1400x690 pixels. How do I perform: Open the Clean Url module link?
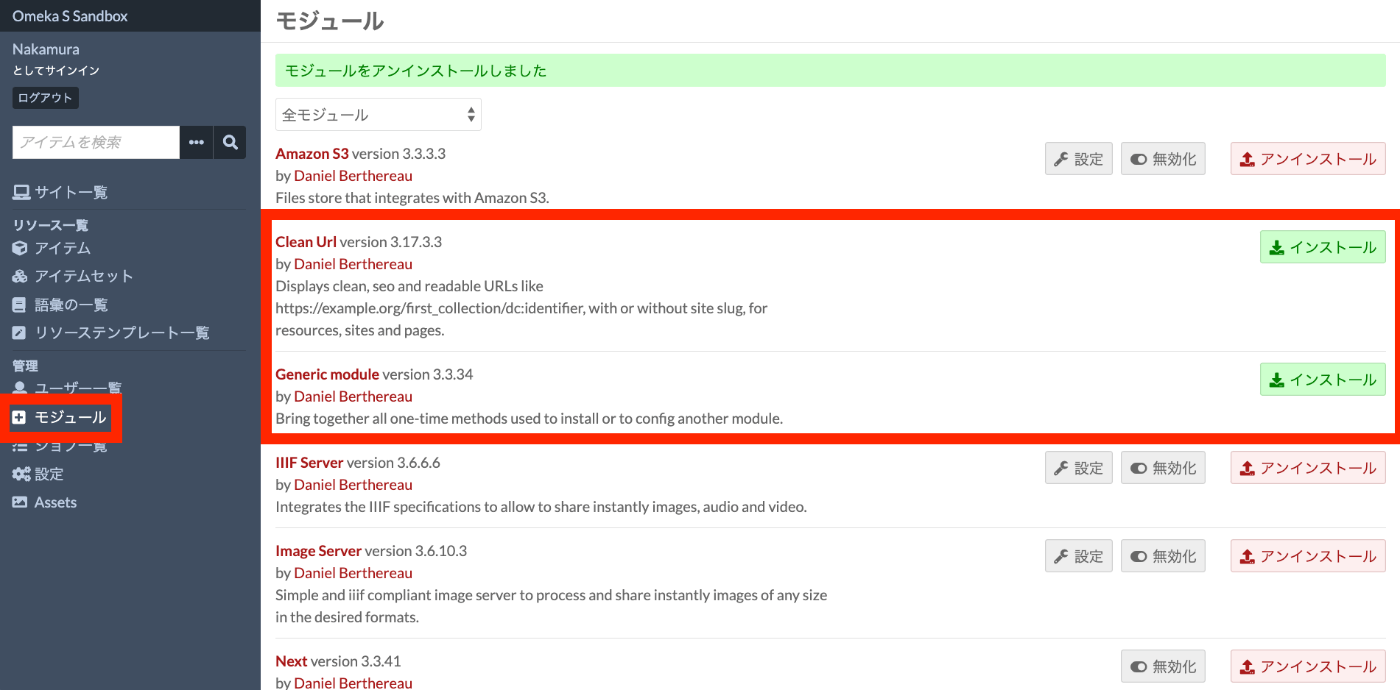pyautogui.click(x=306, y=242)
